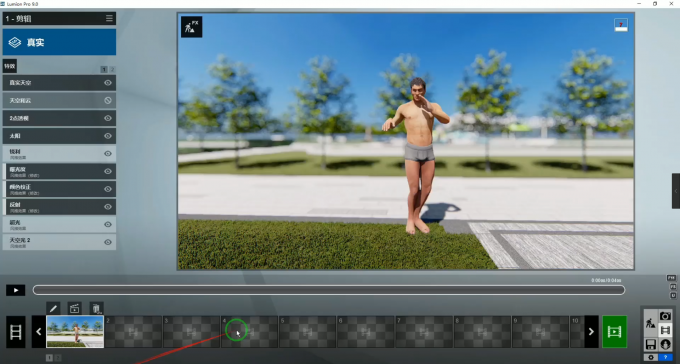This screenshot has height=364, width=680.
Task: Click the pencil edit clip icon
Action: tap(53, 308)
